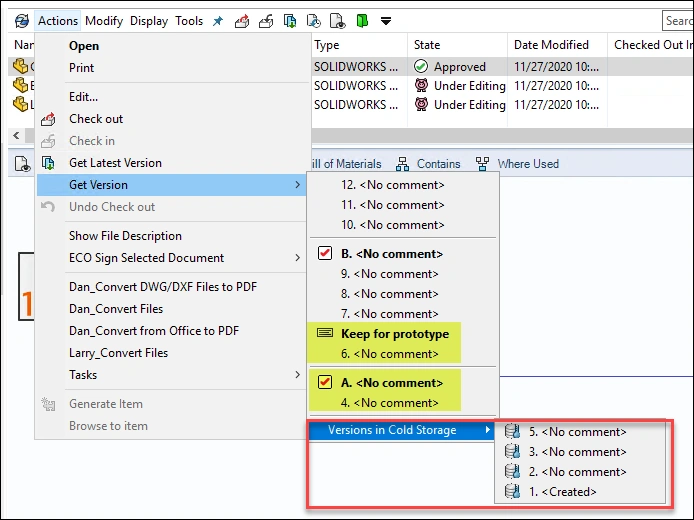Select revision B. <No comment>
This screenshot has height=520, width=694.
pyautogui.click(x=392, y=254)
